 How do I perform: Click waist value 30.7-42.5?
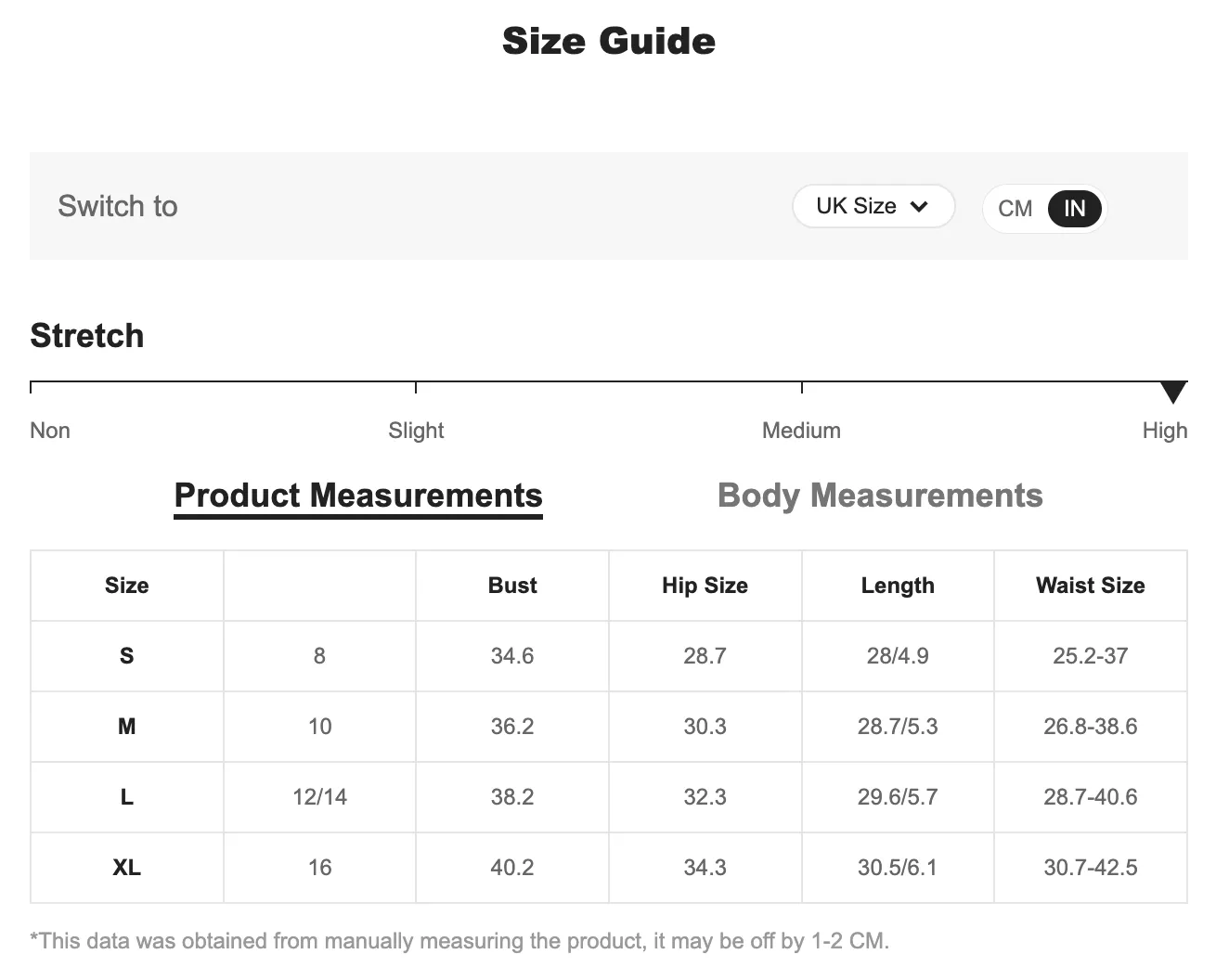(1091, 868)
